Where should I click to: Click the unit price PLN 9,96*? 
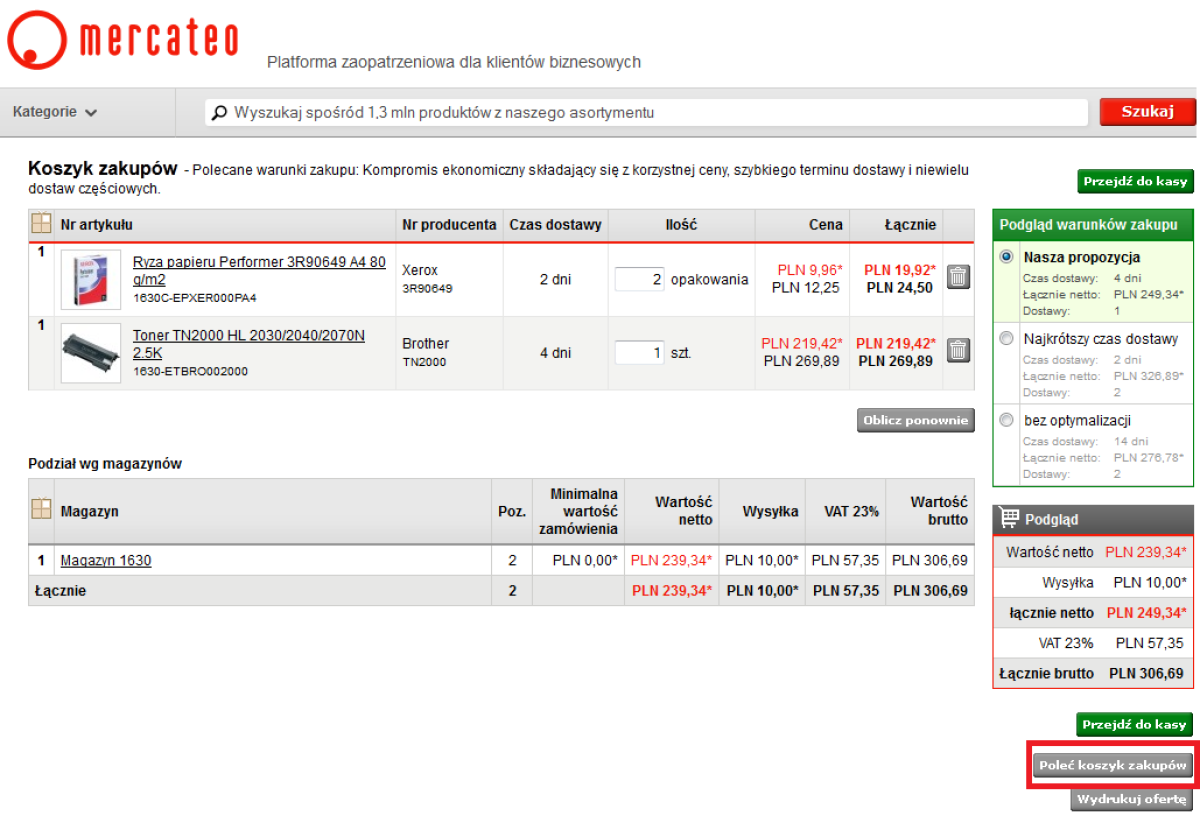808,269
